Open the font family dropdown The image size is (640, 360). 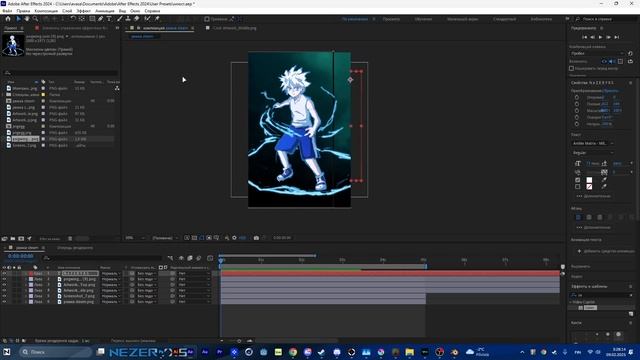[592, 143]
